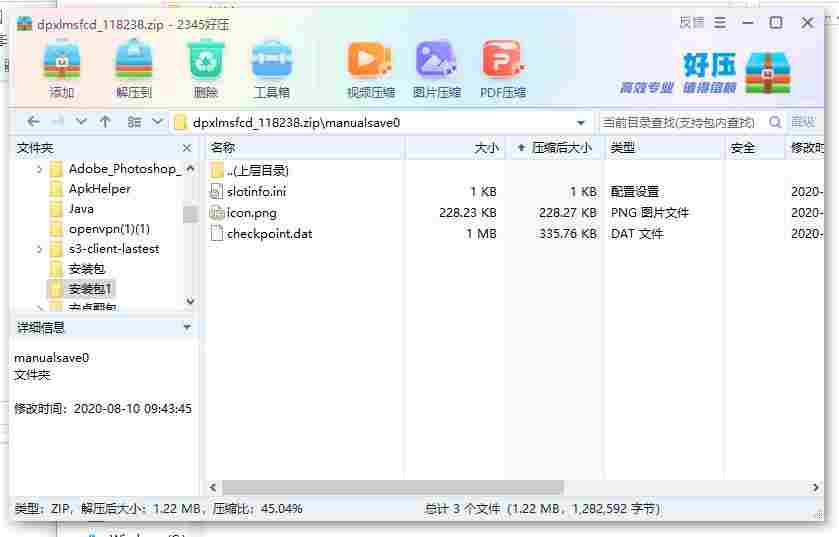Click the 删除 (Delete) recycle icon

point(205,70)
